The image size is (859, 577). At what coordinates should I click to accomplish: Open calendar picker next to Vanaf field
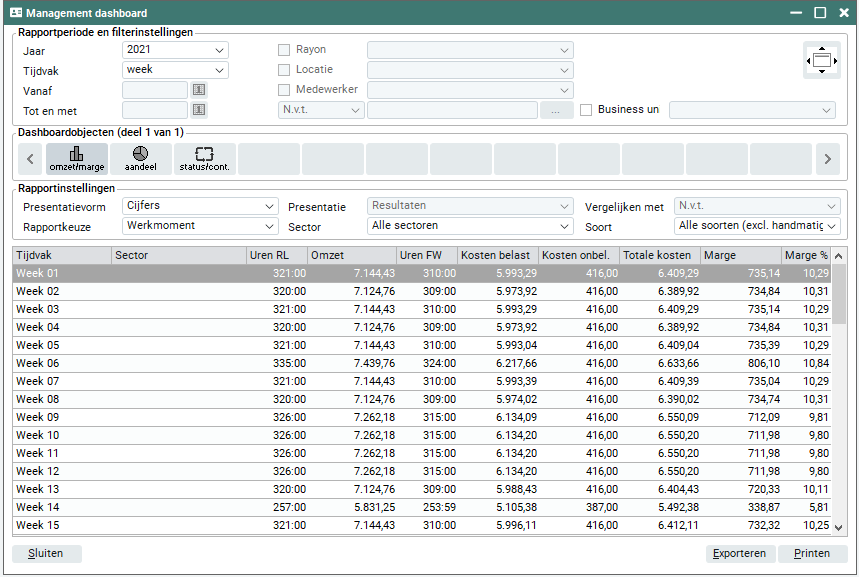click(x=200, y=90)
